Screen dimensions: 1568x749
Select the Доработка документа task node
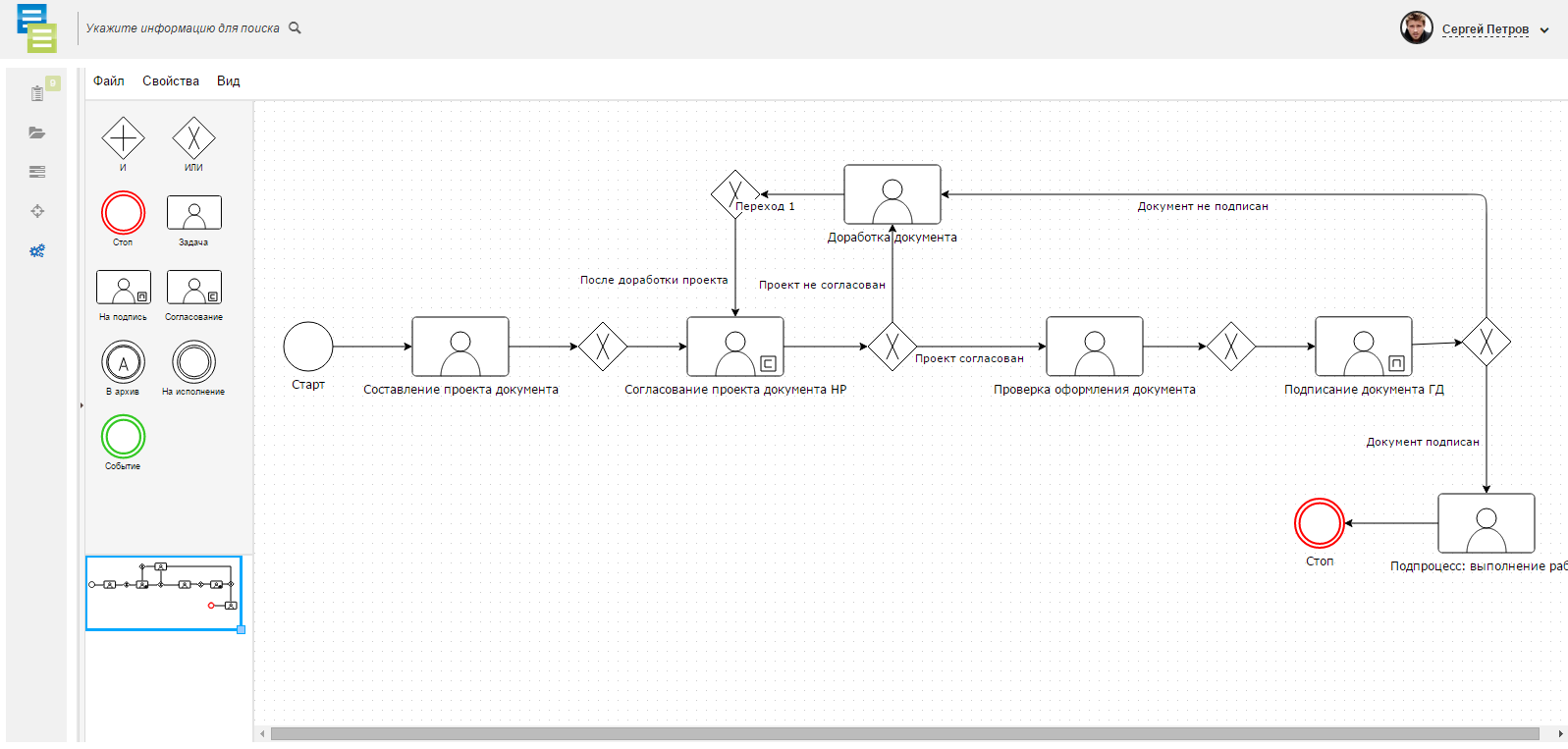892,194
